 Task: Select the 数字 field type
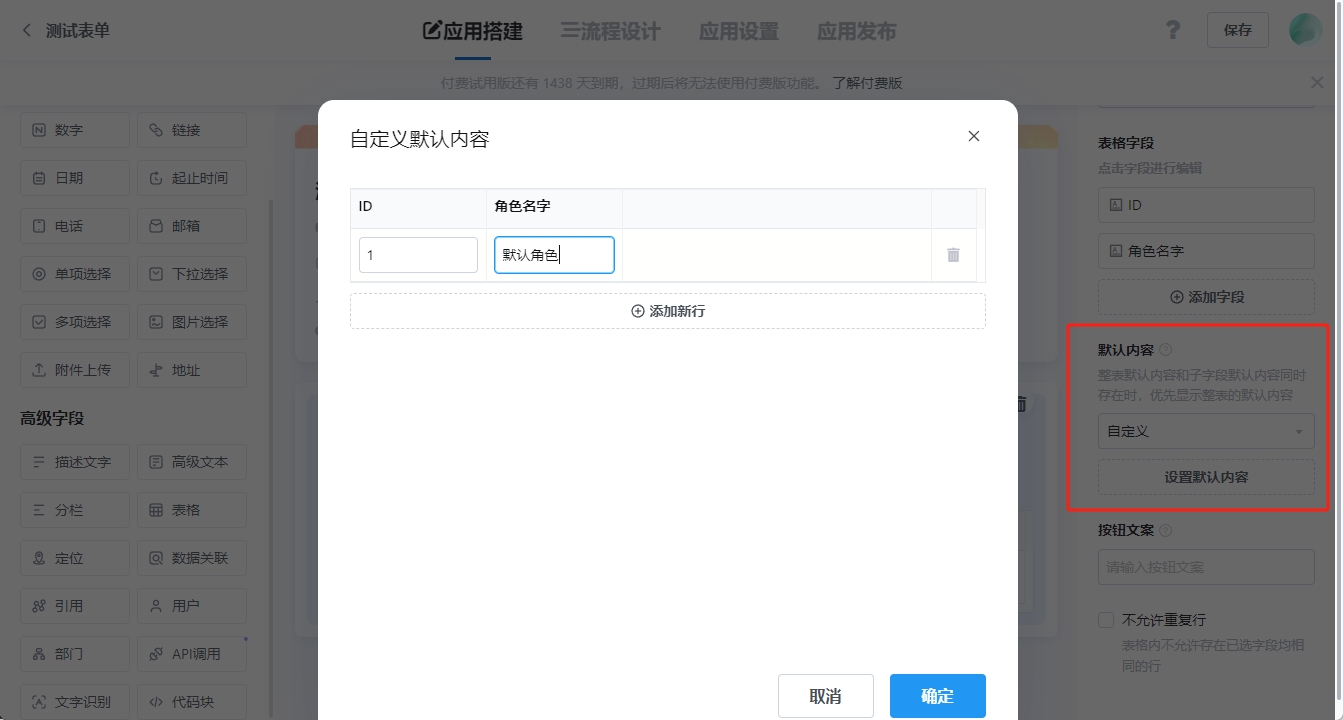pyautogui.click(x=75, y=130)
